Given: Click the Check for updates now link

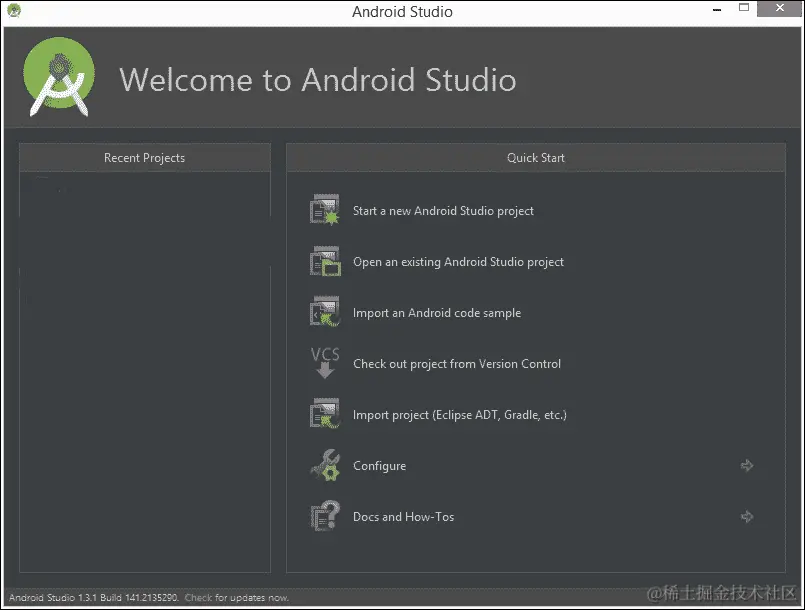Looking at the screenshot, I should click(x=237, y=598).
